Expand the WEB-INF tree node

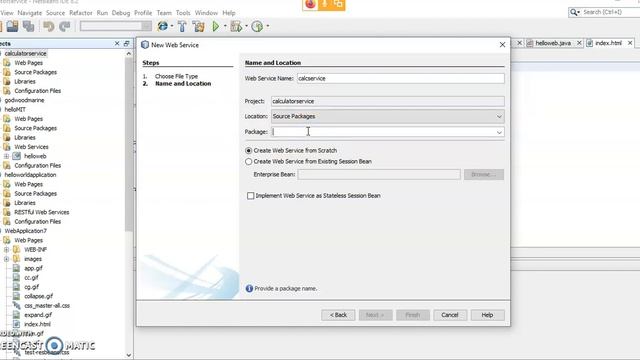coord(7,249)
